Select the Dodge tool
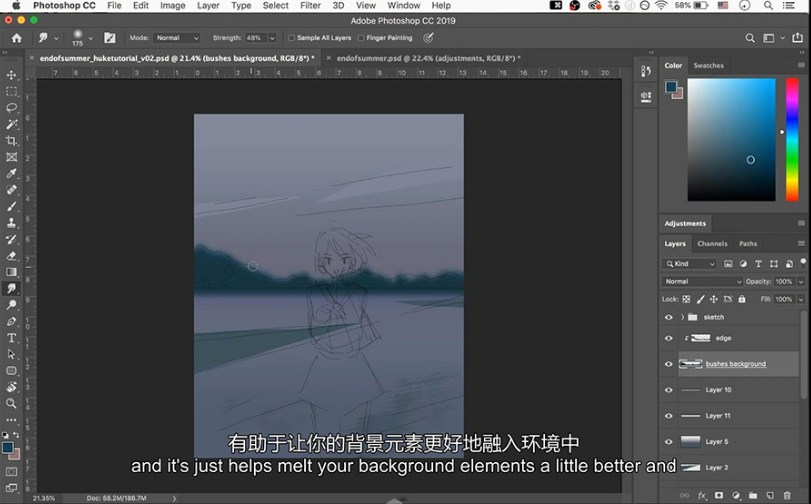Viewport: 811px width, 504px height. coord(11,305)
